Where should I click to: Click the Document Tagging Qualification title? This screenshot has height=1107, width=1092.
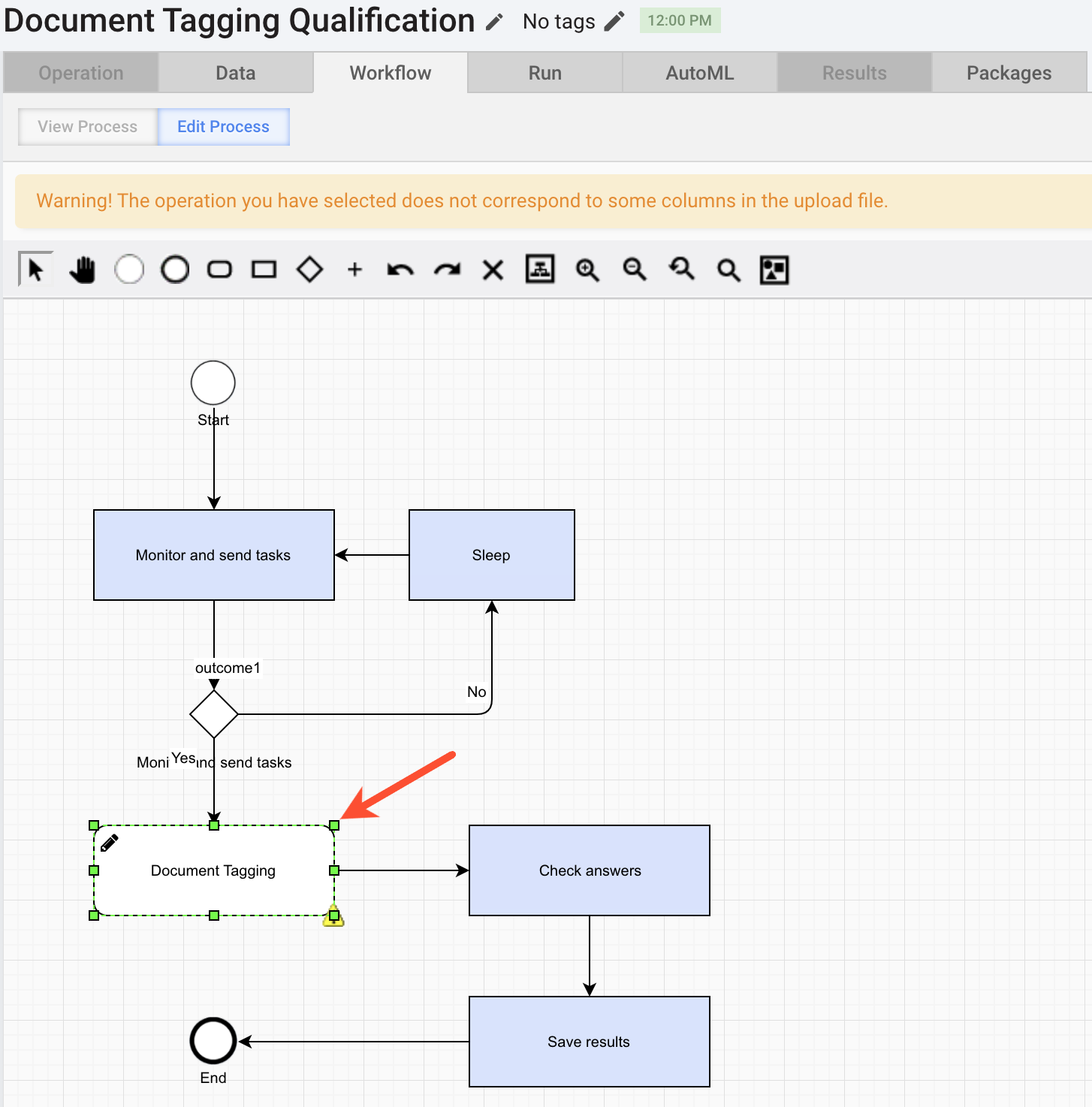pyautogui.click(x=240, y=20)
